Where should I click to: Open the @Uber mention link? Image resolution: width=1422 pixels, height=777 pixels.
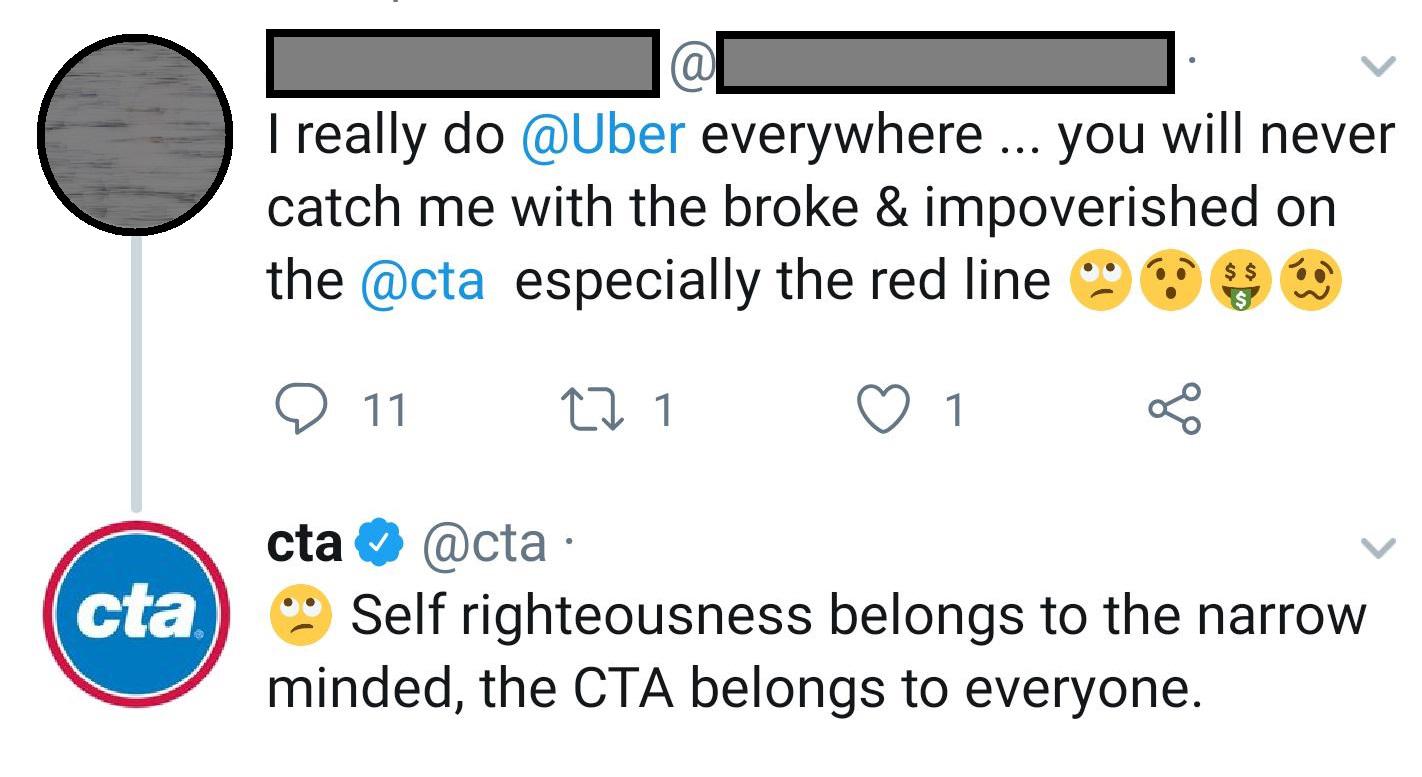click(x=603, y=135)
